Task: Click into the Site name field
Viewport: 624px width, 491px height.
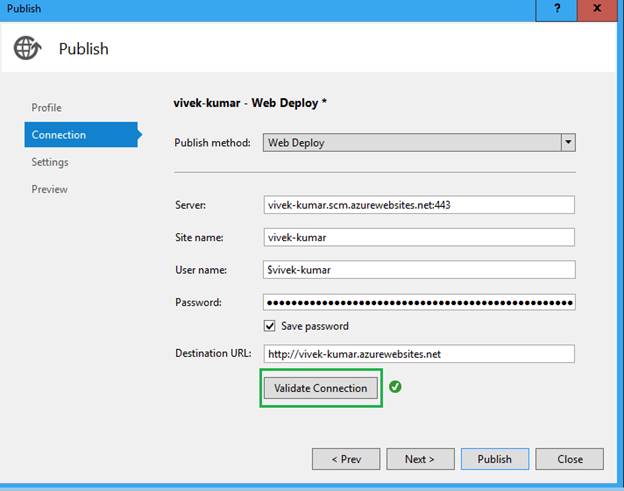Action: (419, 237)
